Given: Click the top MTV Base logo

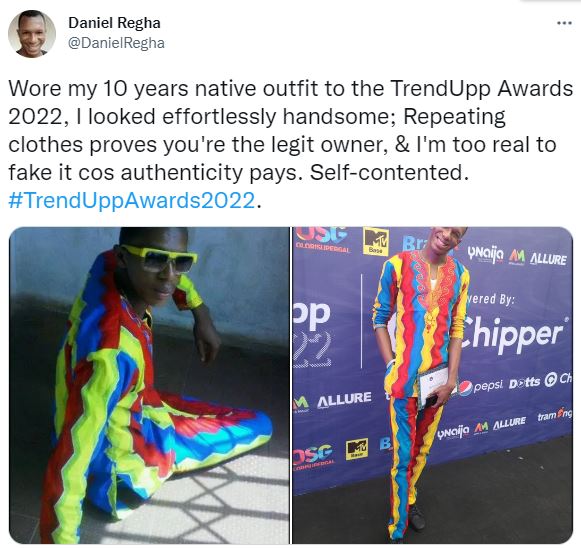Looking at the screenshot, I should point(376,242).
